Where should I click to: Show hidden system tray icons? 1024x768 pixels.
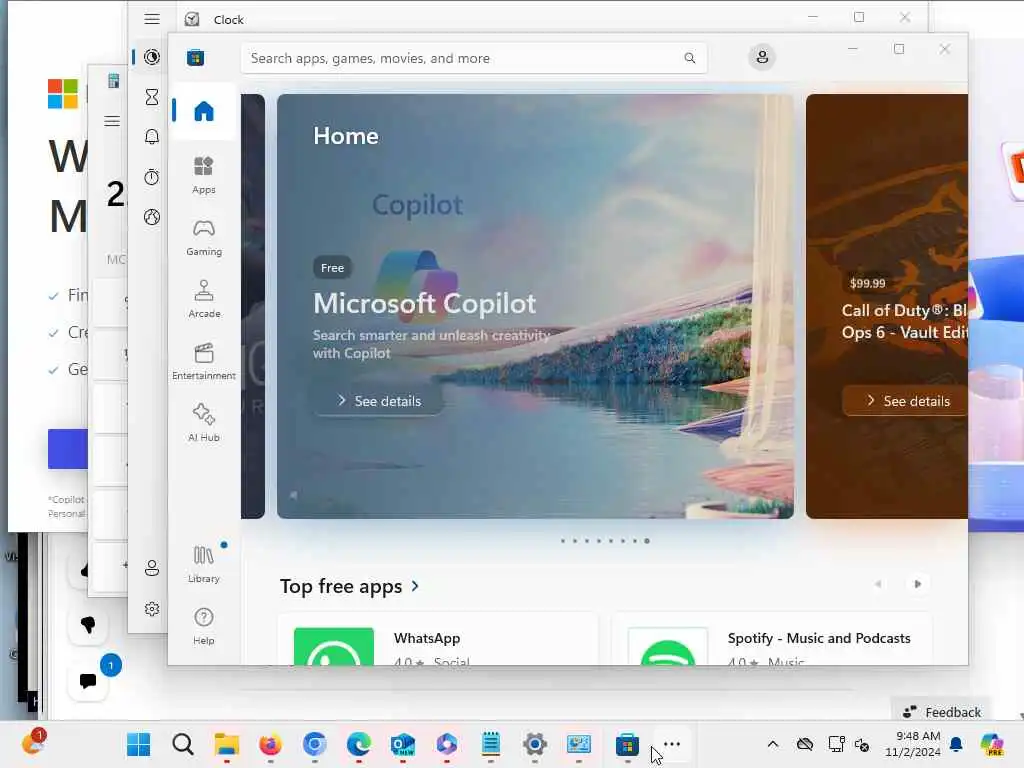(x=773, y=744)
